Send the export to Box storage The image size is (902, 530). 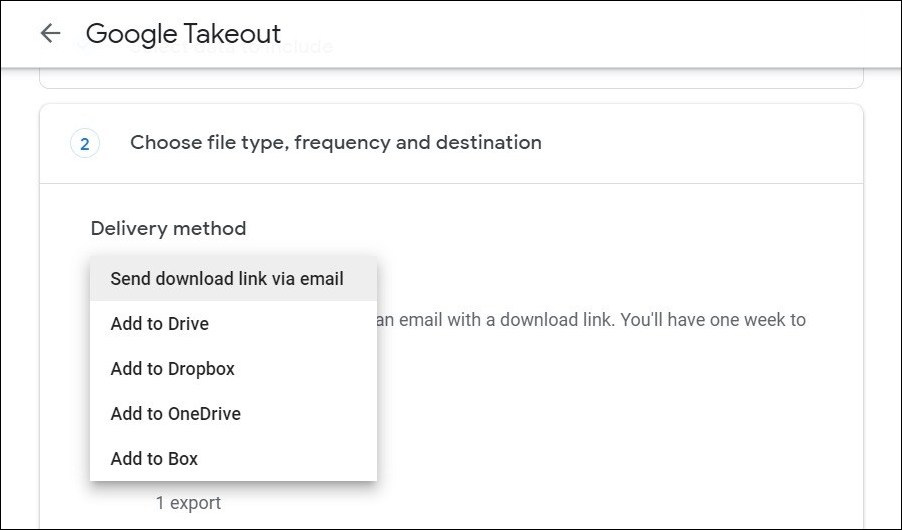(x=155, y=459)
